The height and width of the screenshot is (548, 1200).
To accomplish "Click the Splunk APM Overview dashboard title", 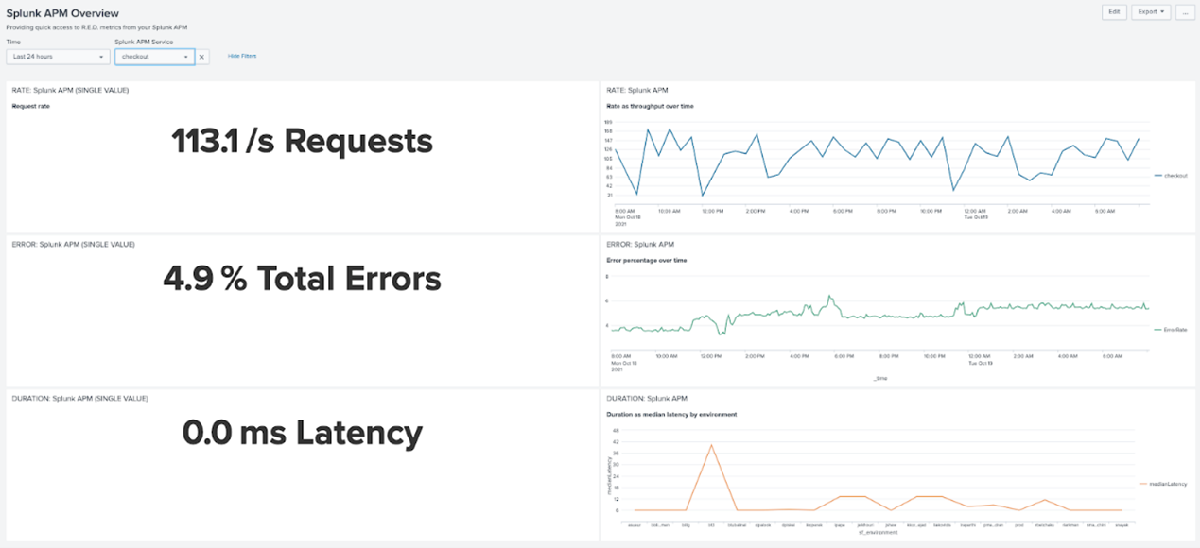I will pyautogui.click(x=64, y=12).
